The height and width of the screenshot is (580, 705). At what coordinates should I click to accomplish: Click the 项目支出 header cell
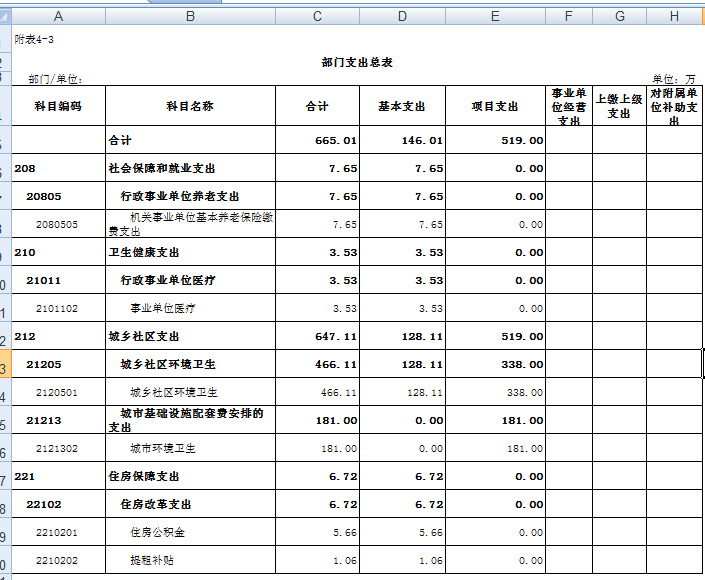tap(495, 106)
